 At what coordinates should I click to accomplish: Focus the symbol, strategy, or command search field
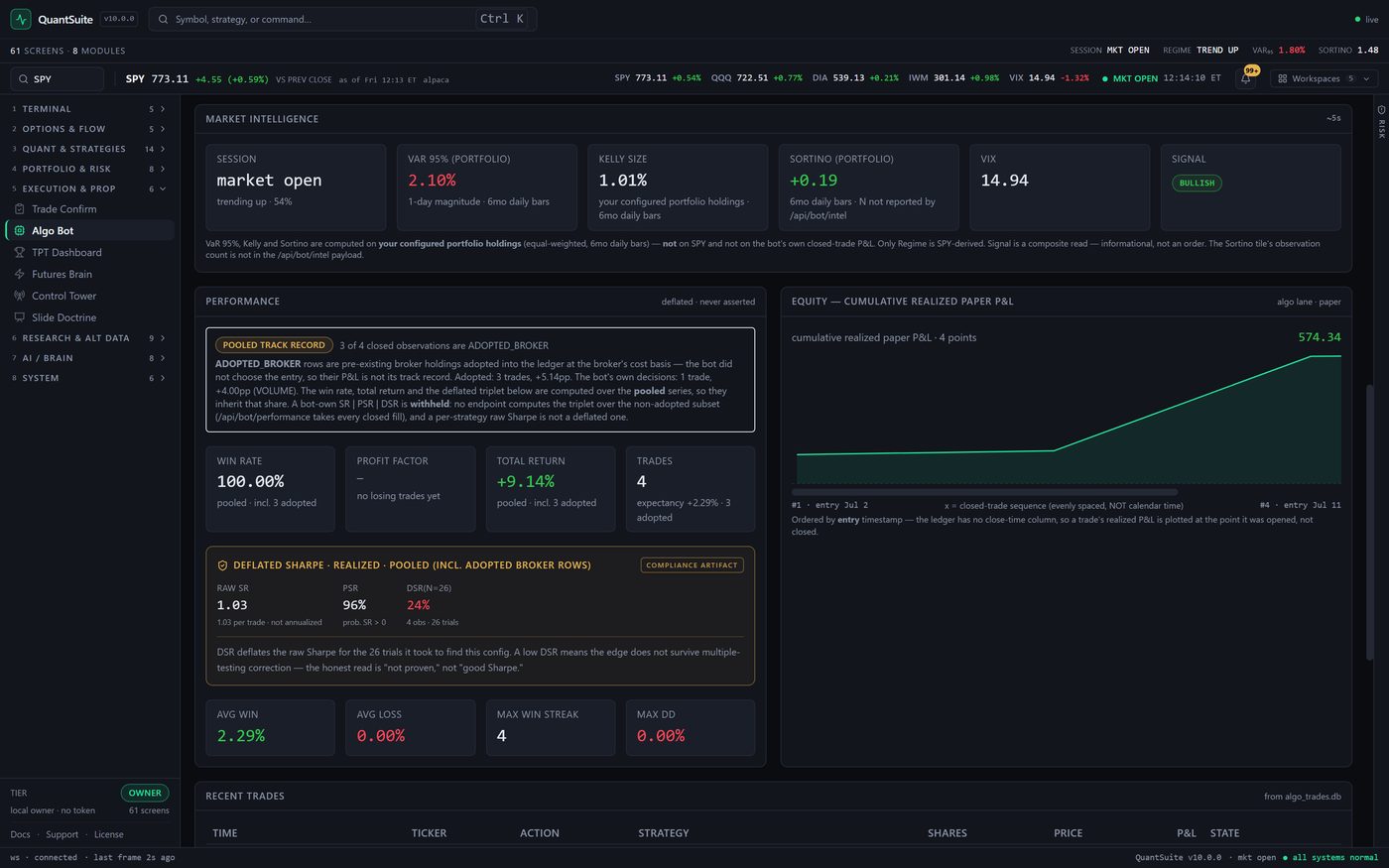click(342, 19)
